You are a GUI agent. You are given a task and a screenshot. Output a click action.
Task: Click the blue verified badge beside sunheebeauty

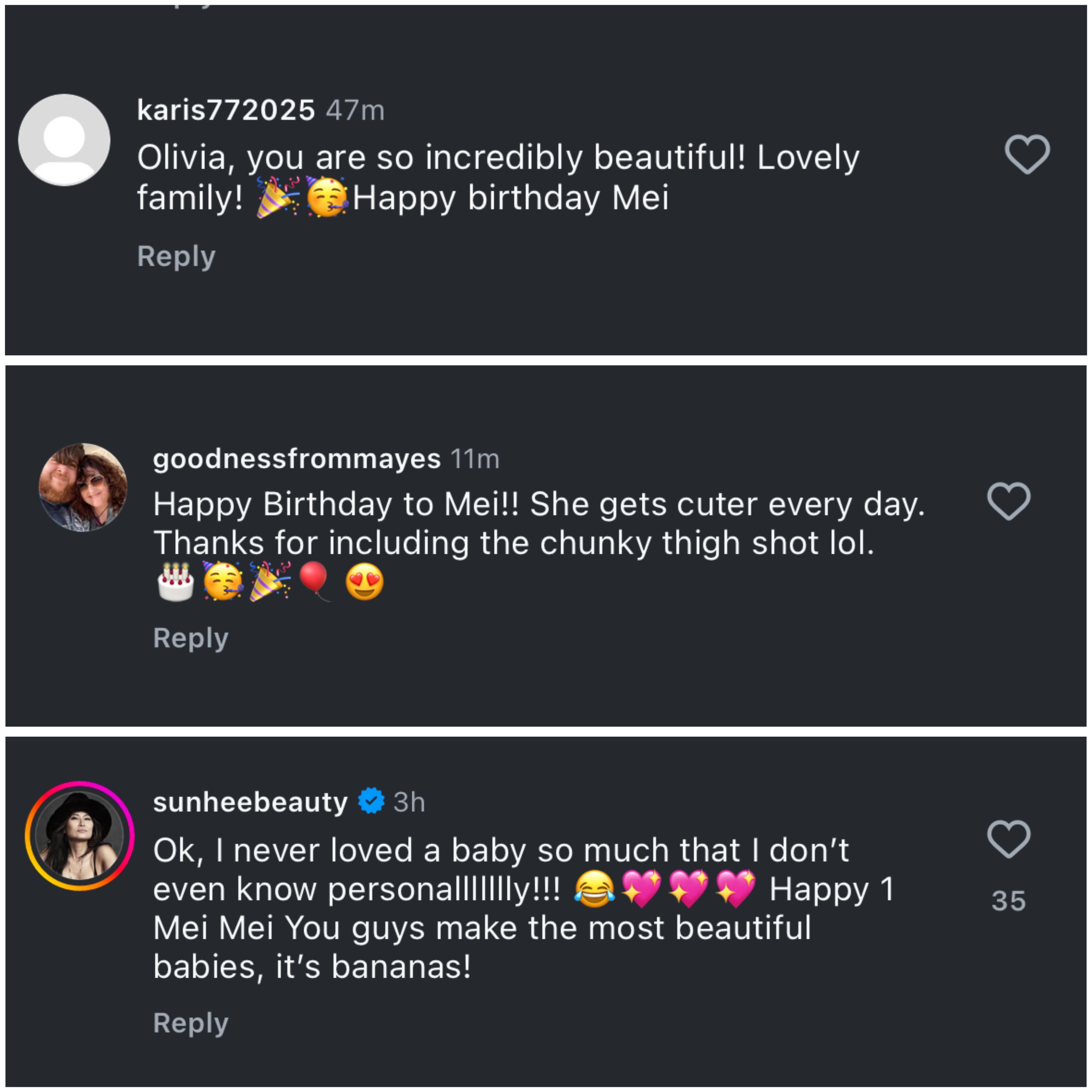371,801
